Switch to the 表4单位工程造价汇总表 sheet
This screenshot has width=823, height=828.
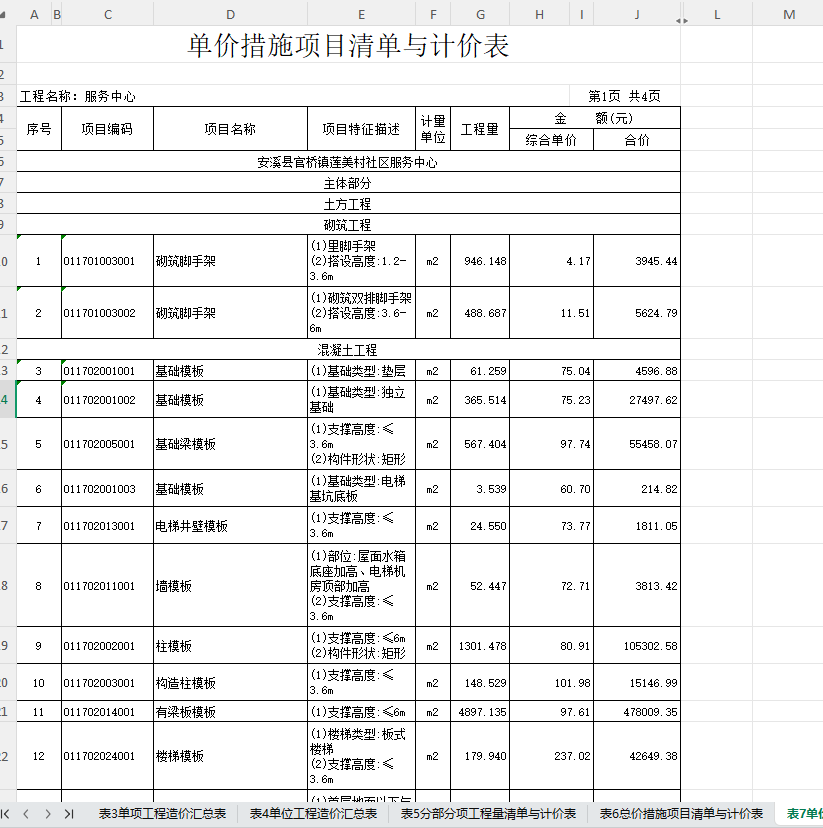tap(313, 814)
